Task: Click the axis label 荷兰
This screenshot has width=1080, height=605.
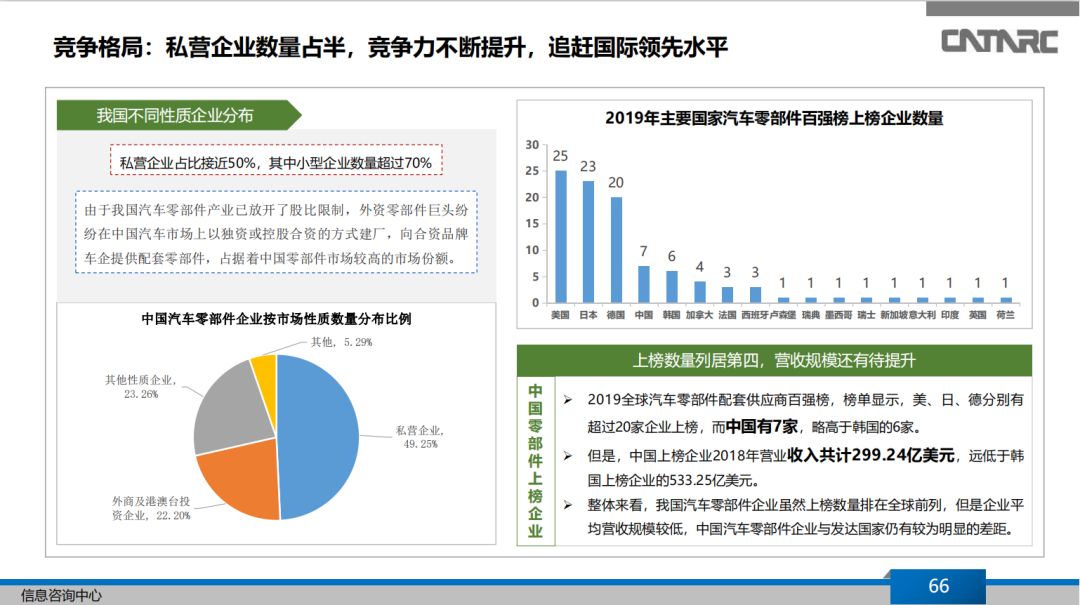Action: [x=1006, y=315]
